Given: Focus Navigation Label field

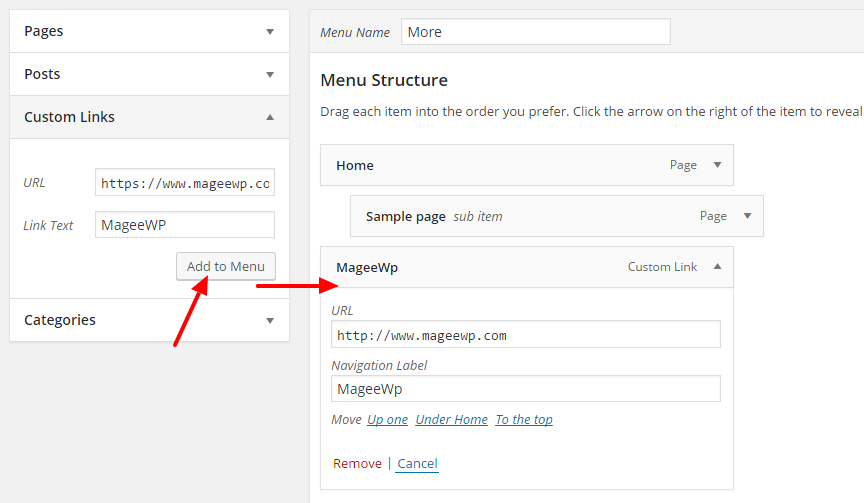Looking at the screenshot, I should 526,389.
